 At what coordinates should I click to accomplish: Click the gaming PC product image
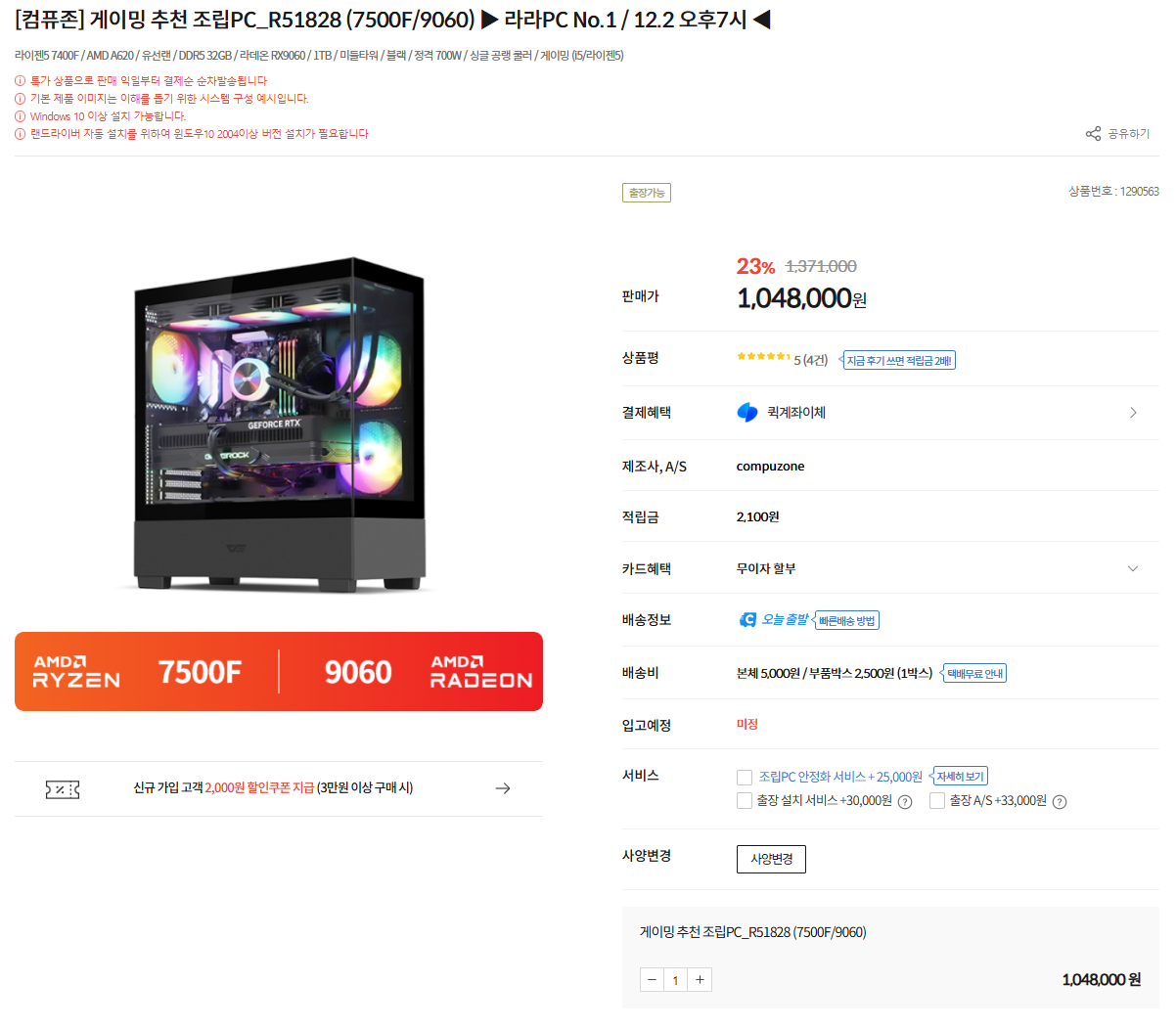279,423
